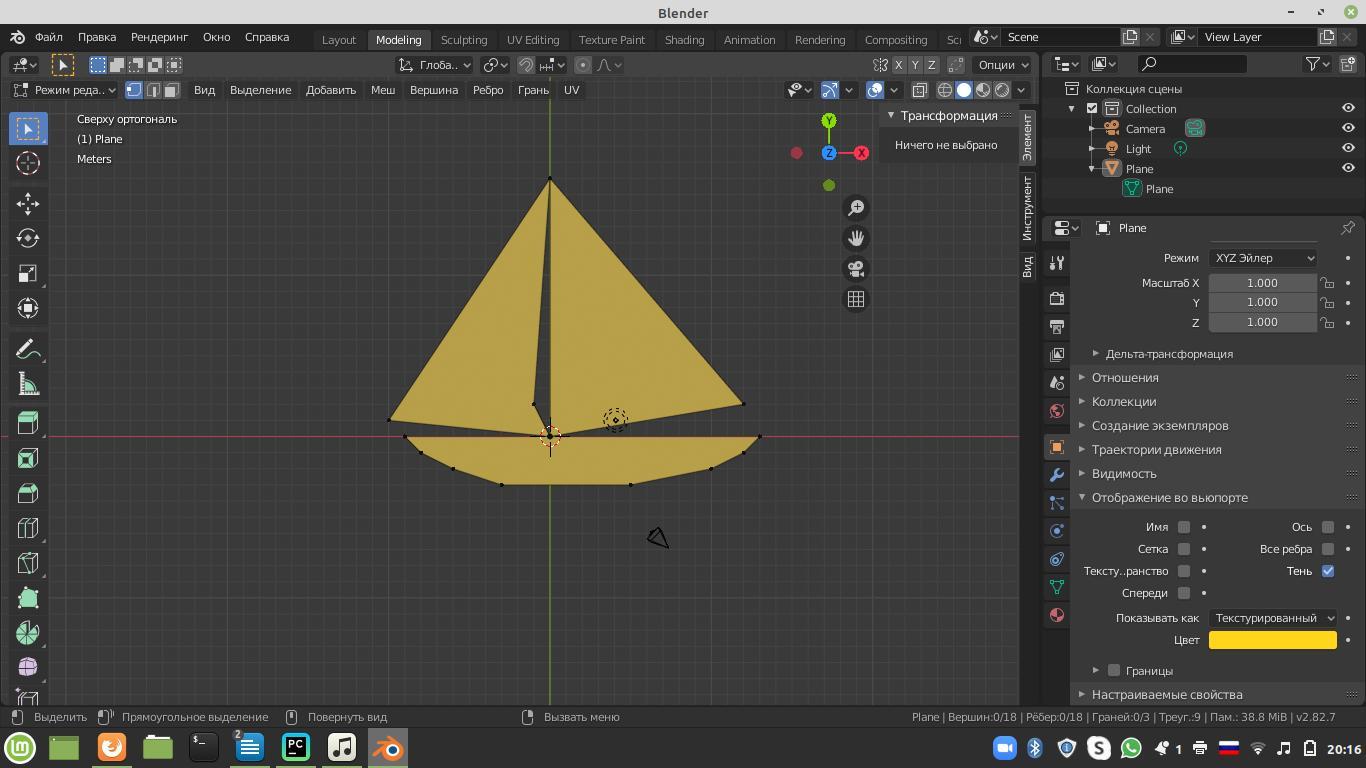Viewport: 1366px width, 768px height.
Task: Open the Рендеринг menu
Action: coord(159,37)
